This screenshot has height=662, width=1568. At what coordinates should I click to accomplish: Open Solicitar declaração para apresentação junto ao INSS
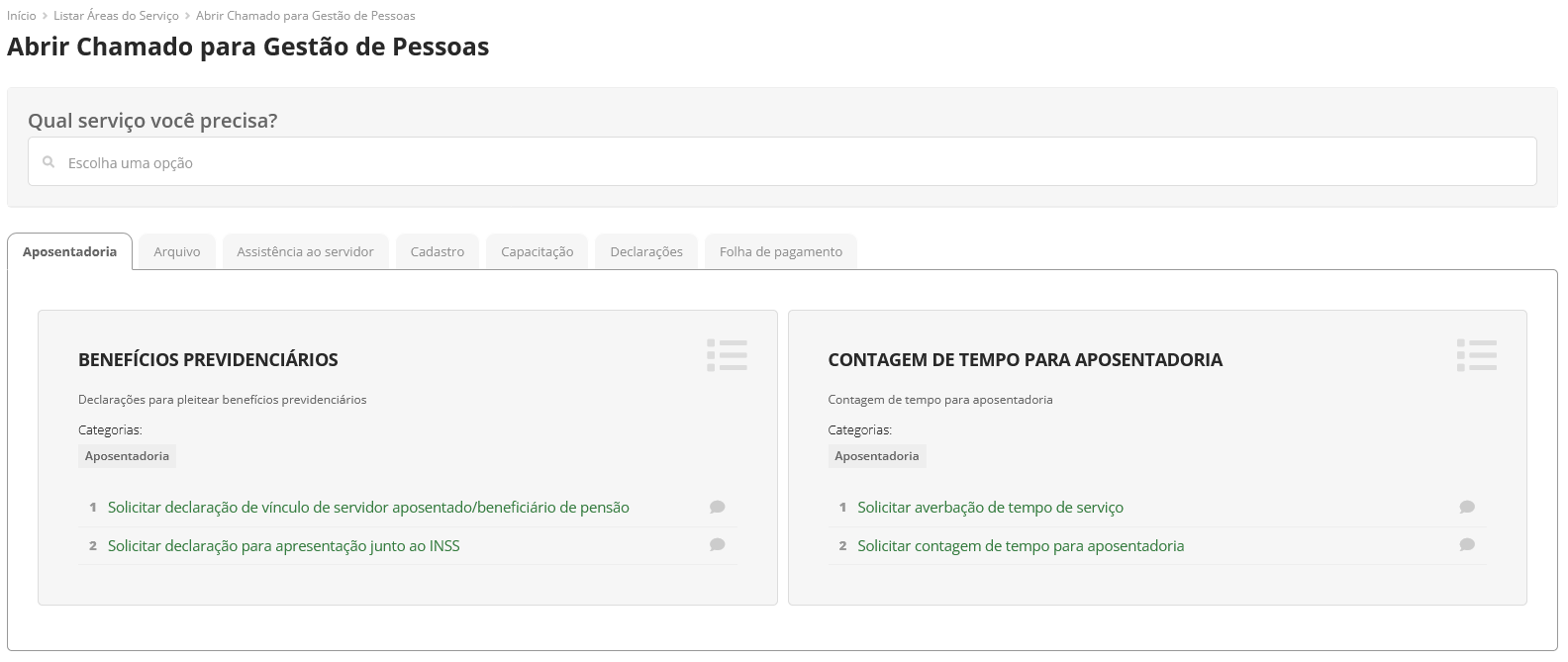coord(283,546)
